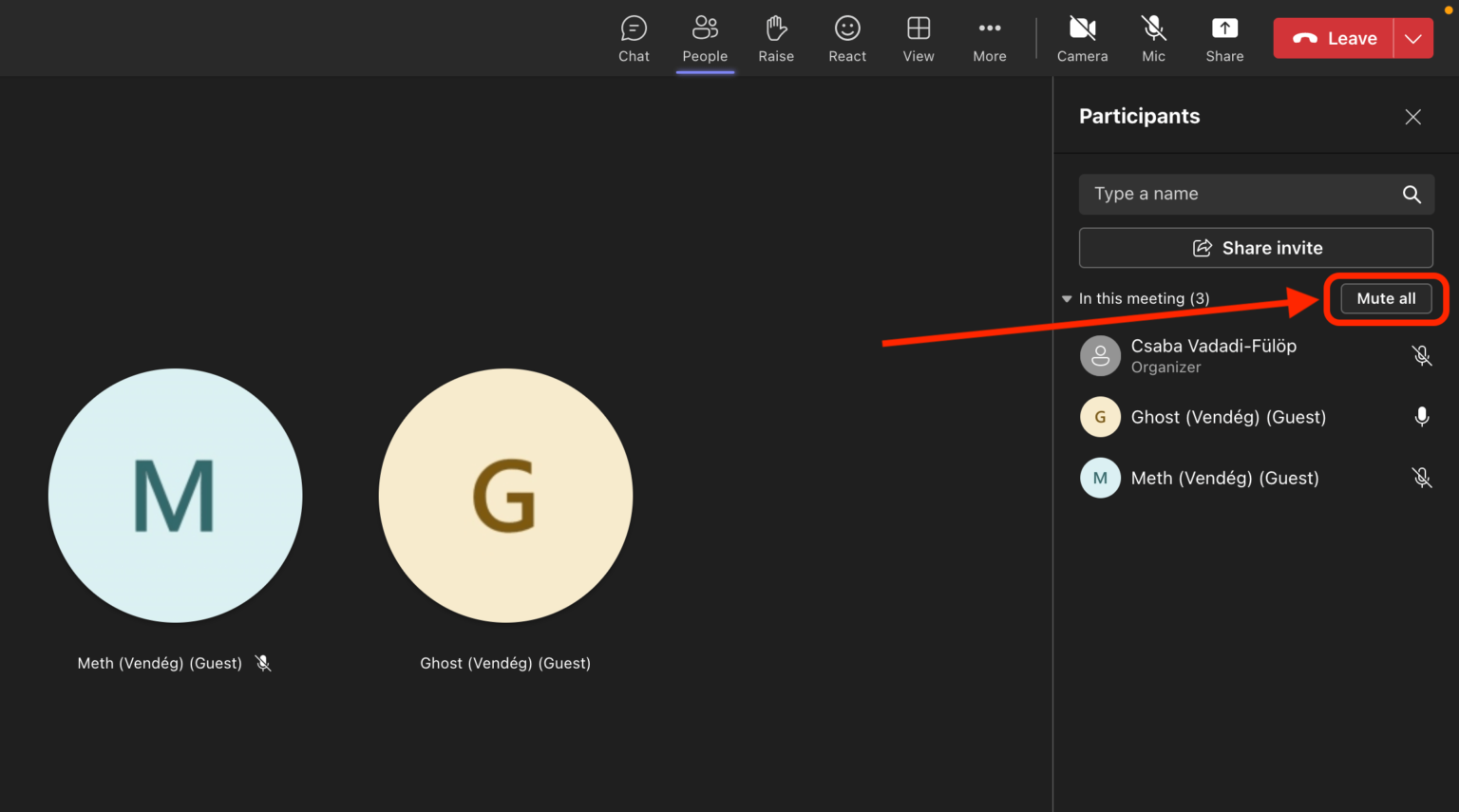
Task: Toggle the People panel
Action: [705, 39]
